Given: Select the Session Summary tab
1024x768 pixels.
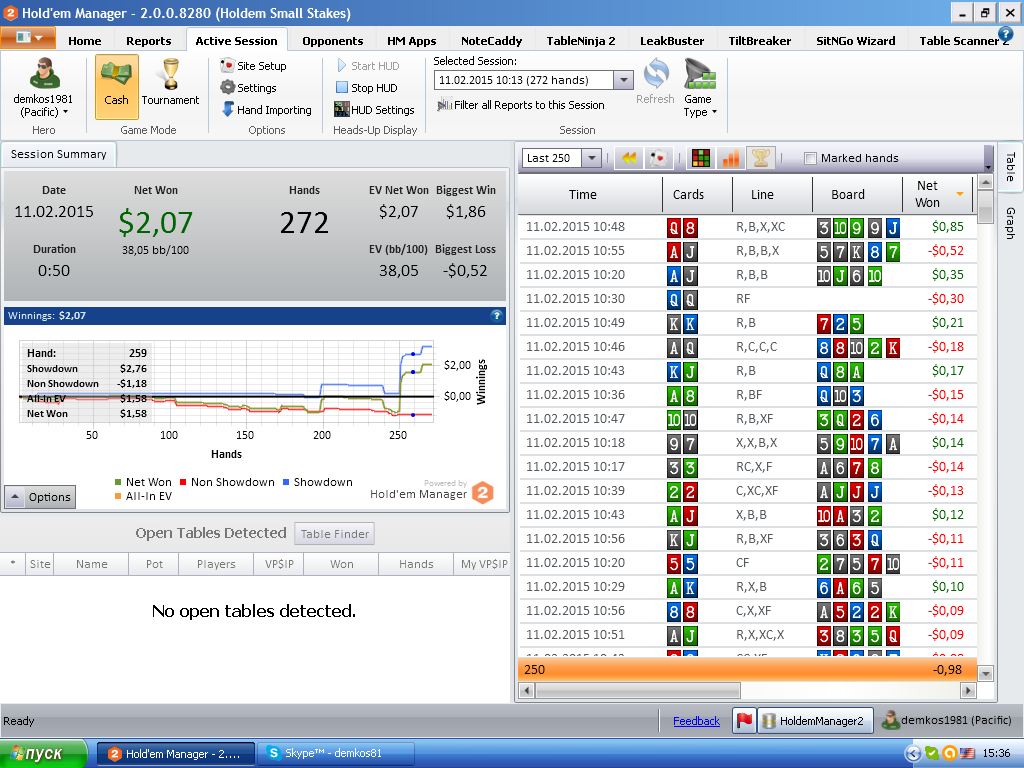Looking at the screenshot, I should 58,154.
